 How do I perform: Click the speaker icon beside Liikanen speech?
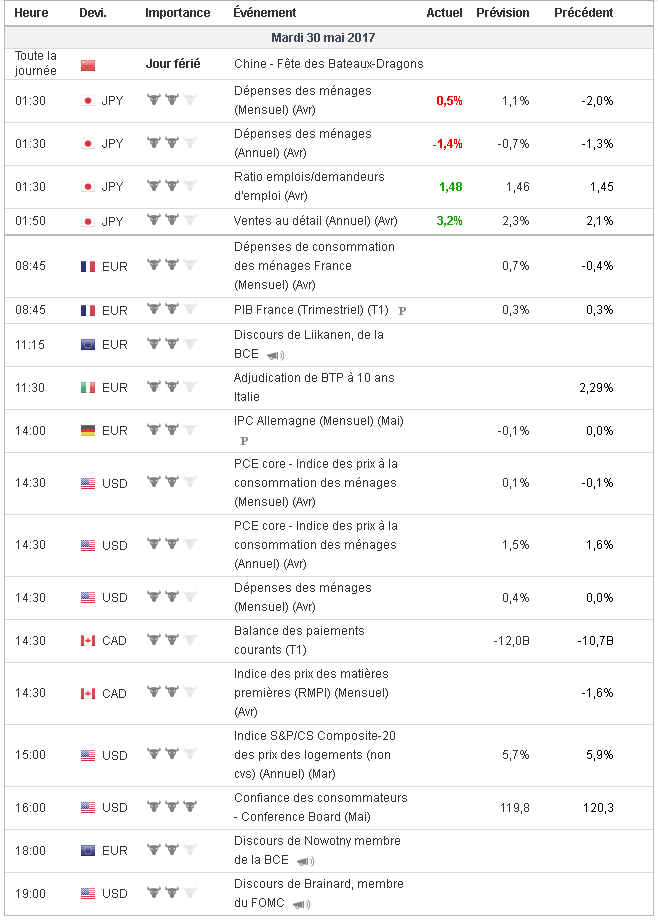[275, 355]
